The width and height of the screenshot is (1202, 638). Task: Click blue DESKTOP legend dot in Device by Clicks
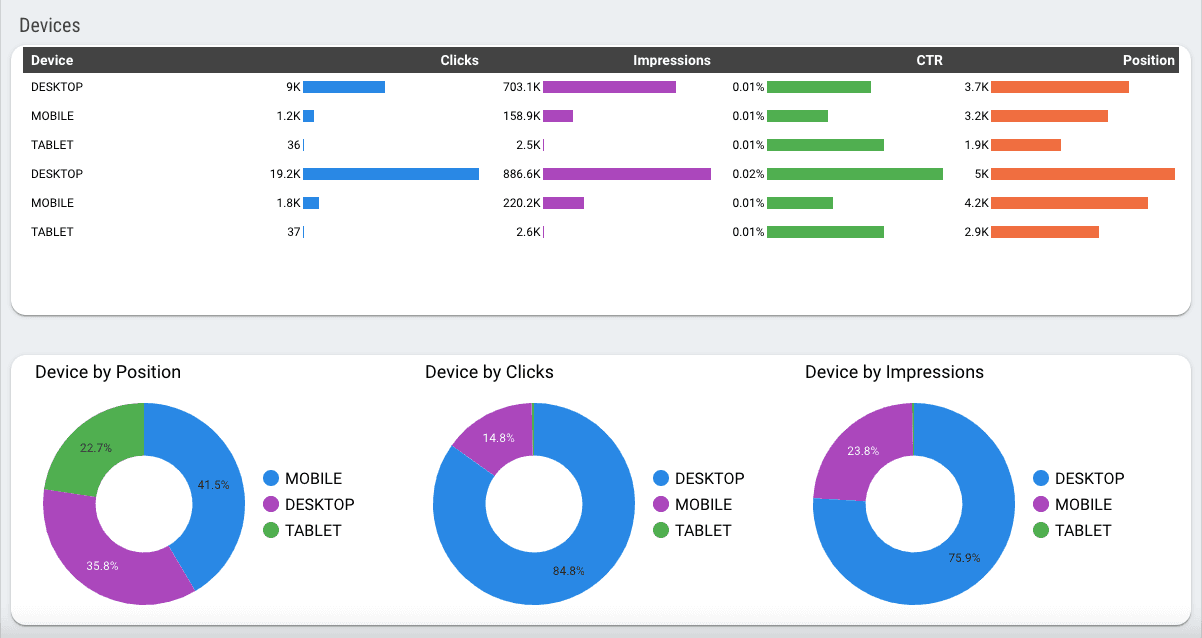661,479
